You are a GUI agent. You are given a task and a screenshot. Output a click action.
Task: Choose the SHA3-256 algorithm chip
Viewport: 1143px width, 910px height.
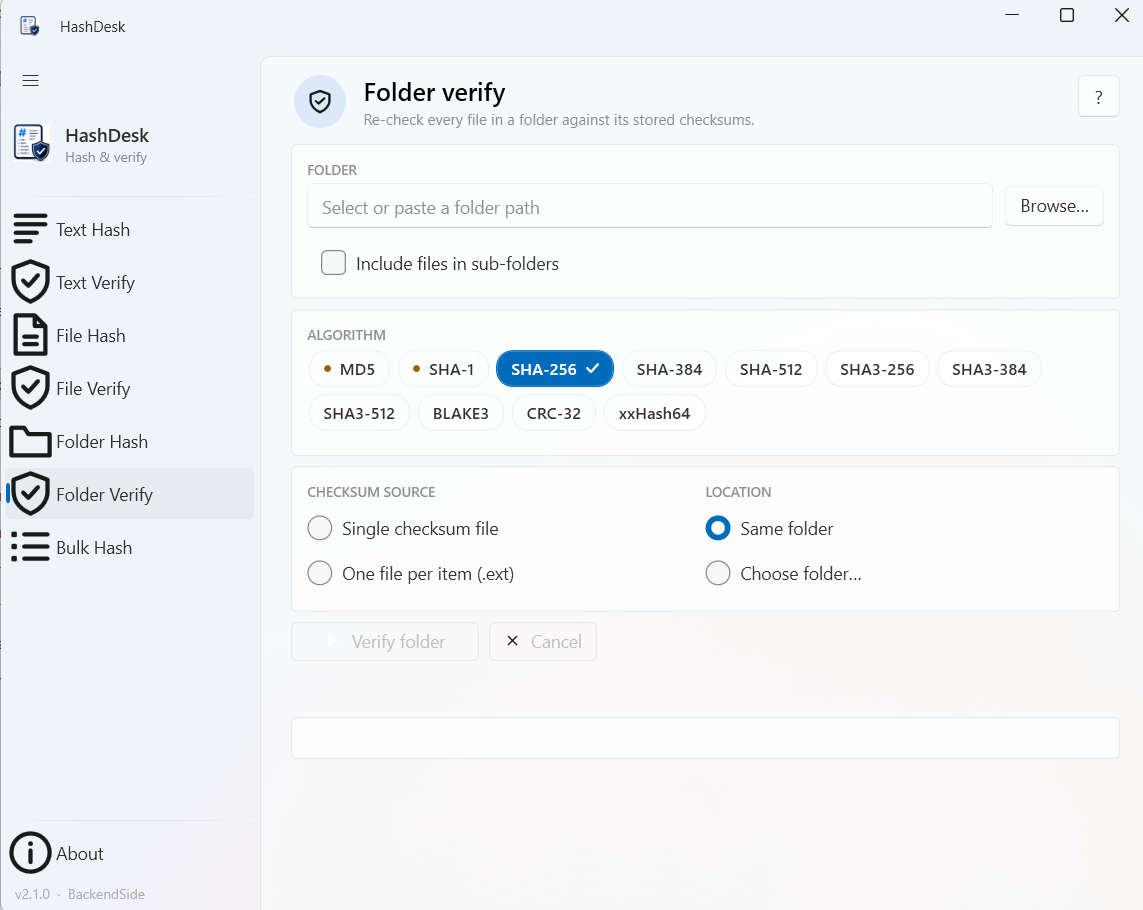point(877,369)
